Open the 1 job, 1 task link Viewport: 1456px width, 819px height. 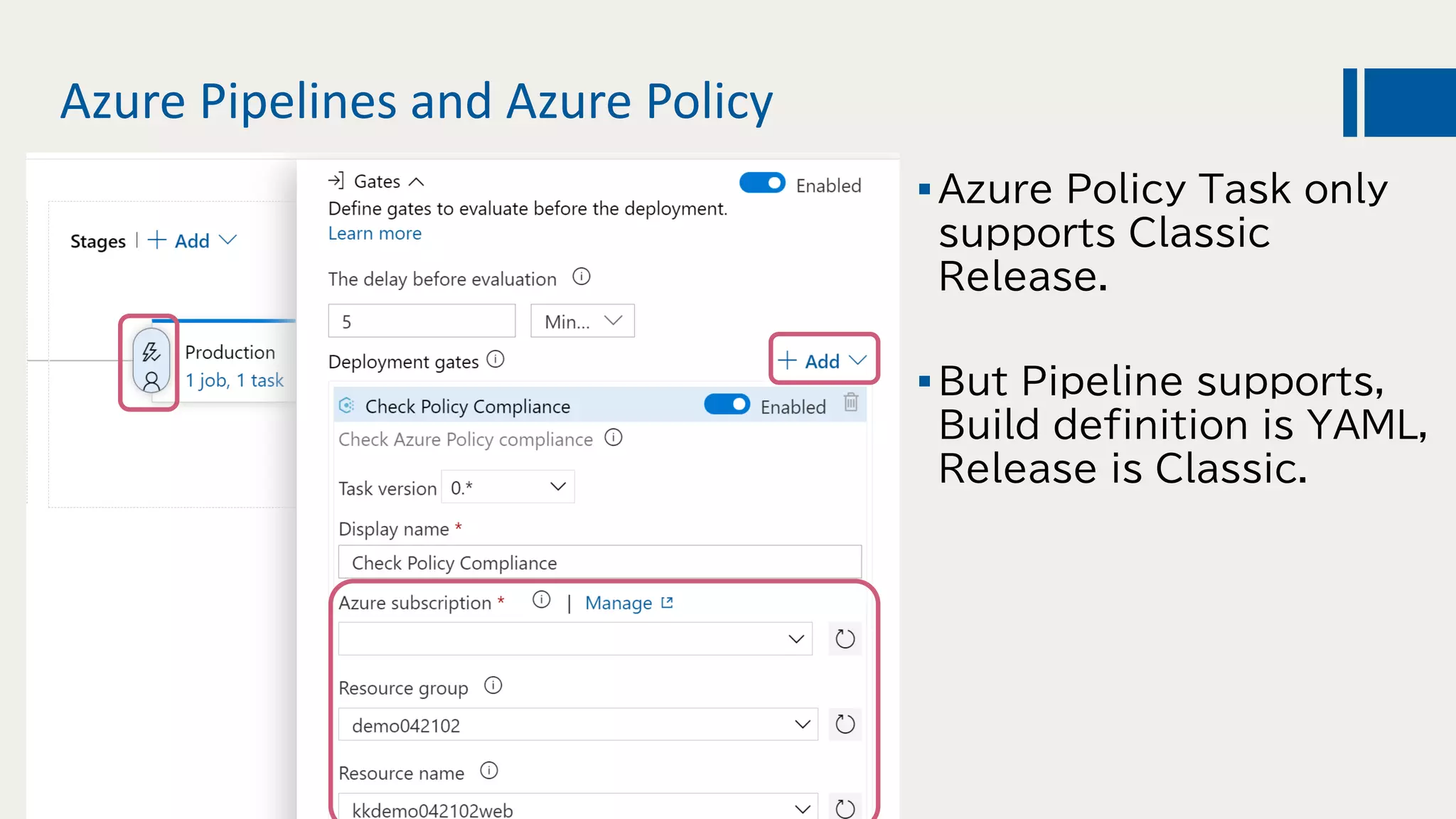point(234,380)
